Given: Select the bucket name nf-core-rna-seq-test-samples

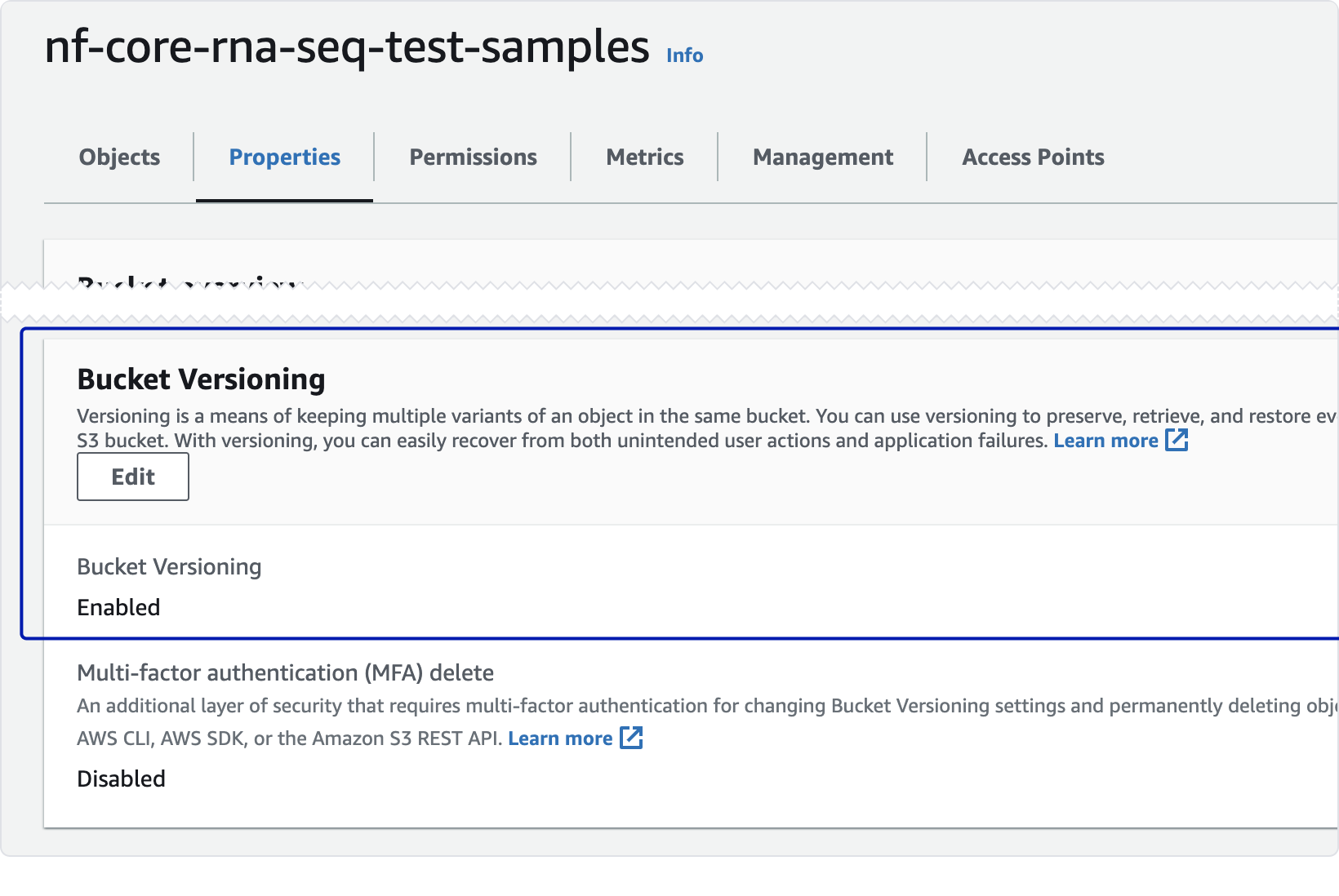Looking at the screenshot, I should (347, 47).
